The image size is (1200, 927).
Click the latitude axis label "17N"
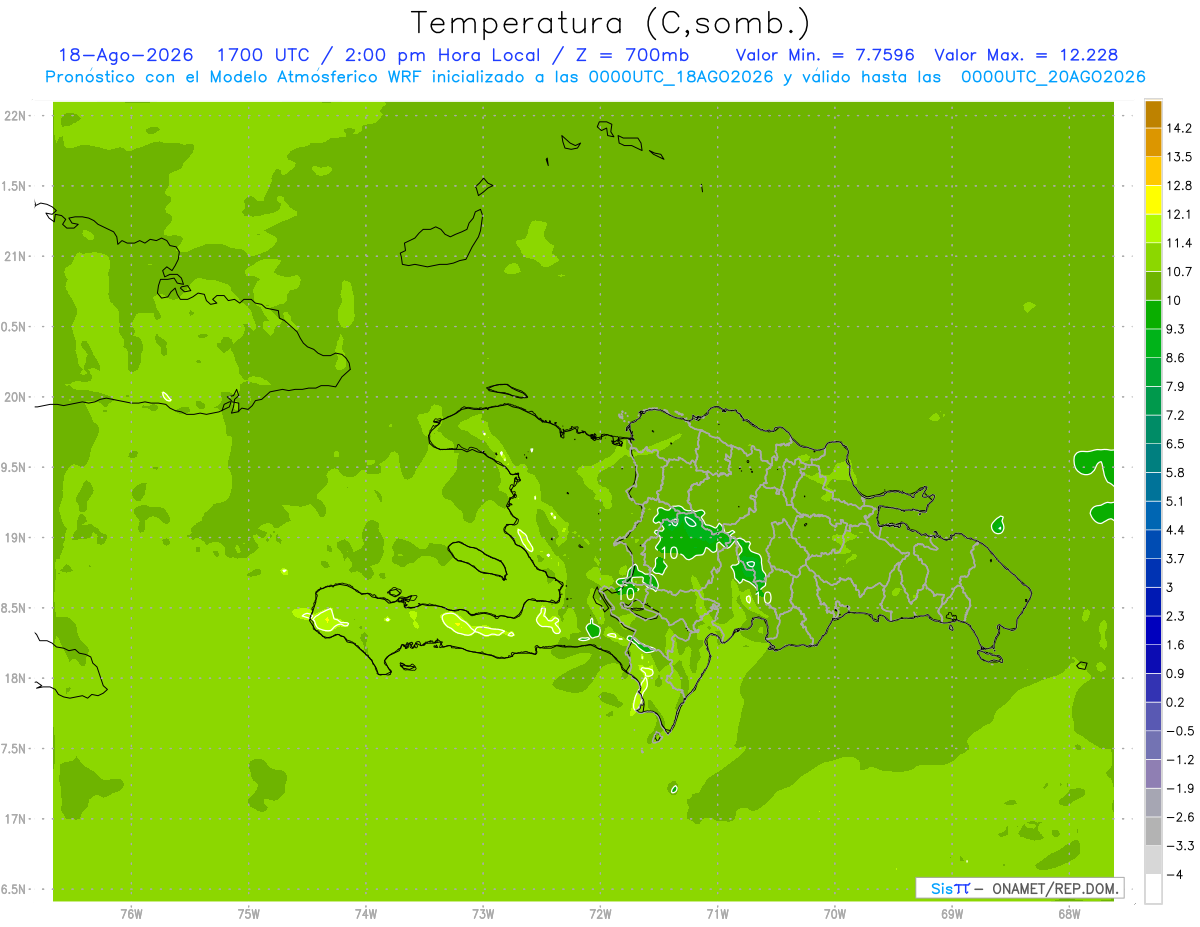coord(16,819)
